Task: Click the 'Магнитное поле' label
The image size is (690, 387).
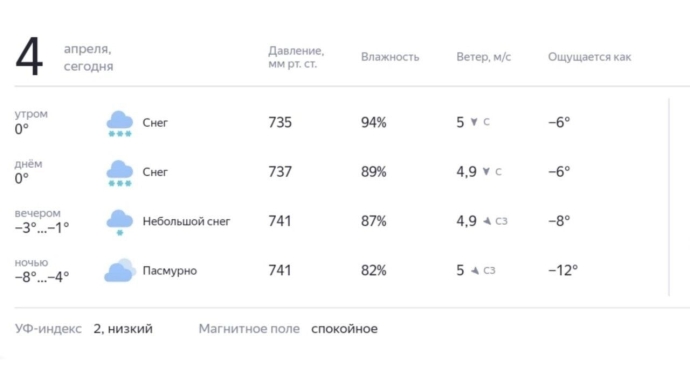Action: [249, 328]
